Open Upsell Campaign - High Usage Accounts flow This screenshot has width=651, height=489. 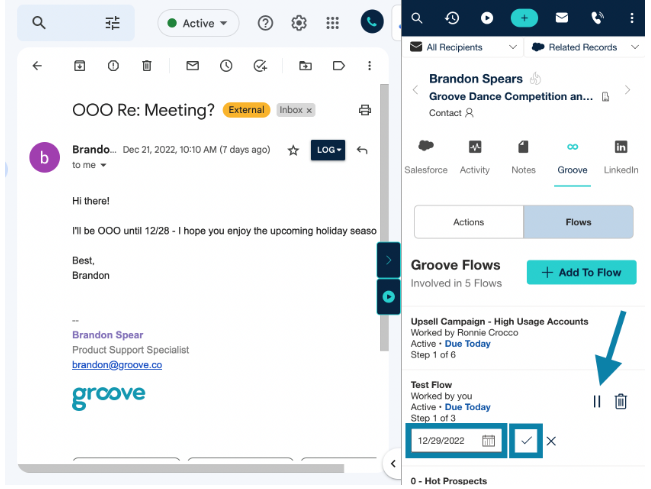click(499, 322)
